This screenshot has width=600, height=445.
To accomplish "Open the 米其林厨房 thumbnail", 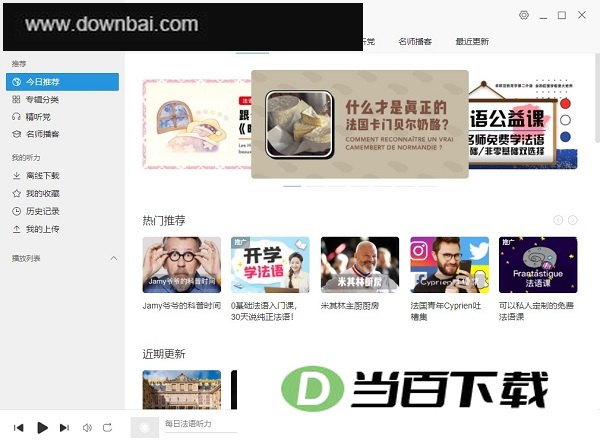I will pos(360,265).
